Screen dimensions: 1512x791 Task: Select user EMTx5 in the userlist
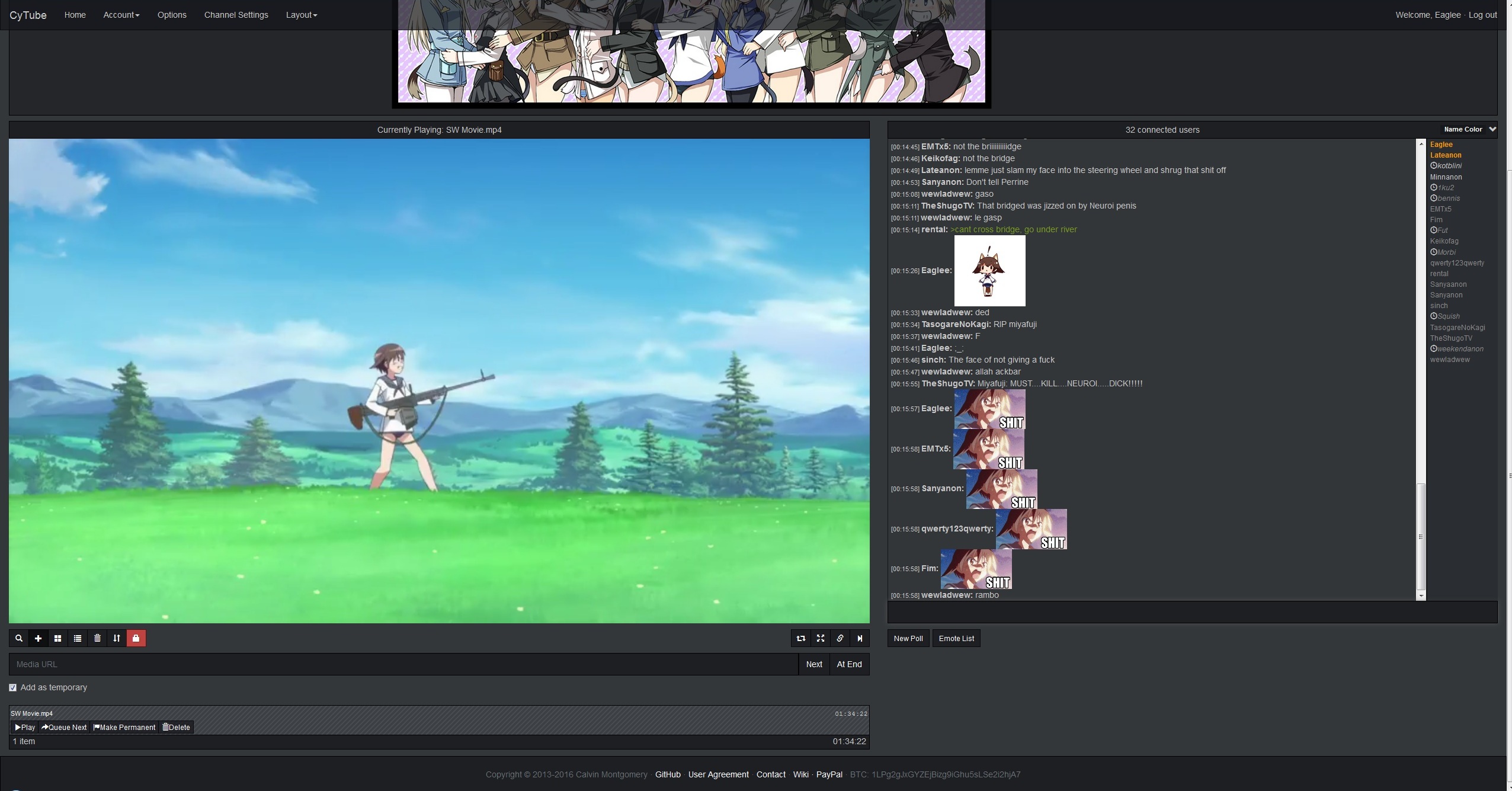tap(1440, 209)
